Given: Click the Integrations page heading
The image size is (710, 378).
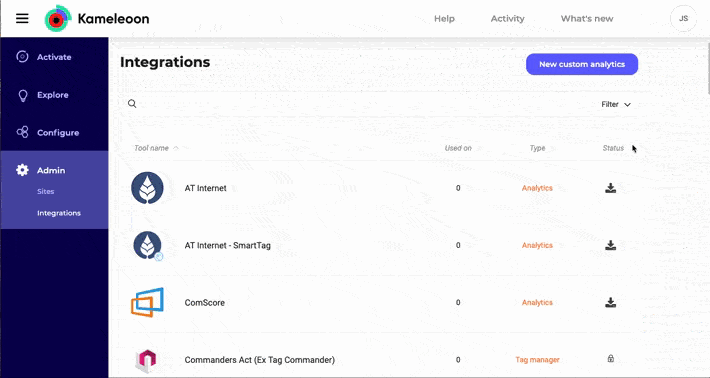Looking at the screenshot, I should 165,62.
